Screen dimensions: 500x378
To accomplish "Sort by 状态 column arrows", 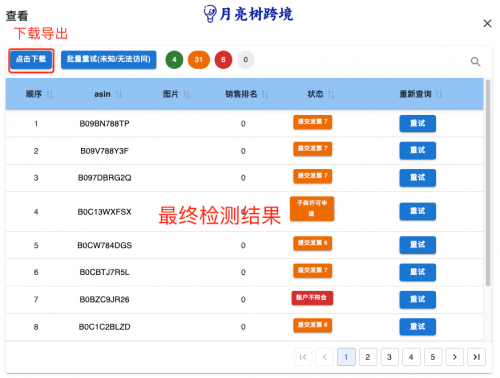I will pos(331,95).
